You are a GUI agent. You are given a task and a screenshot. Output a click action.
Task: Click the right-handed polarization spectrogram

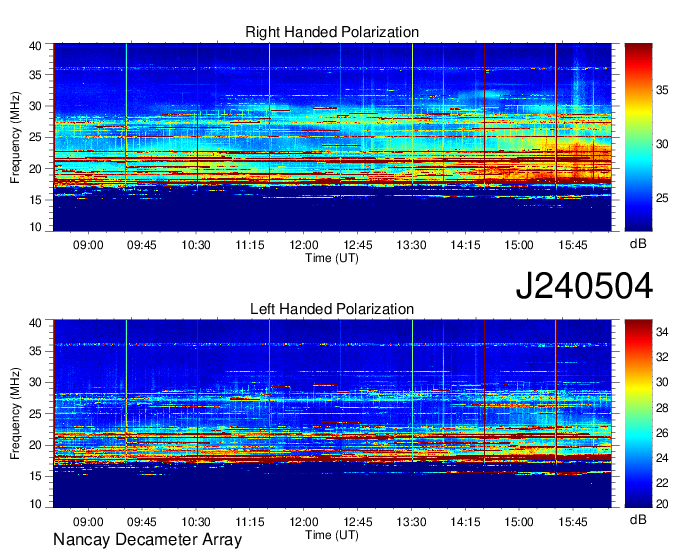coord(332,137)
